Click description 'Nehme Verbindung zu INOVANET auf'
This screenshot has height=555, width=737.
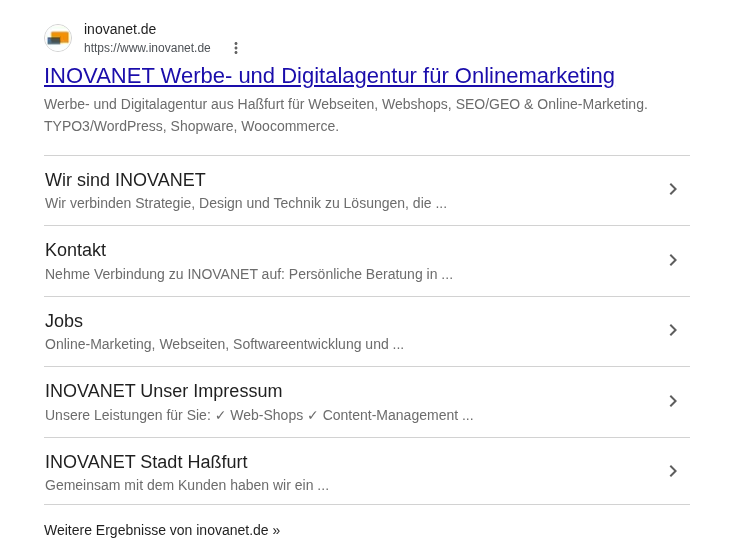(x=249, y=274)
